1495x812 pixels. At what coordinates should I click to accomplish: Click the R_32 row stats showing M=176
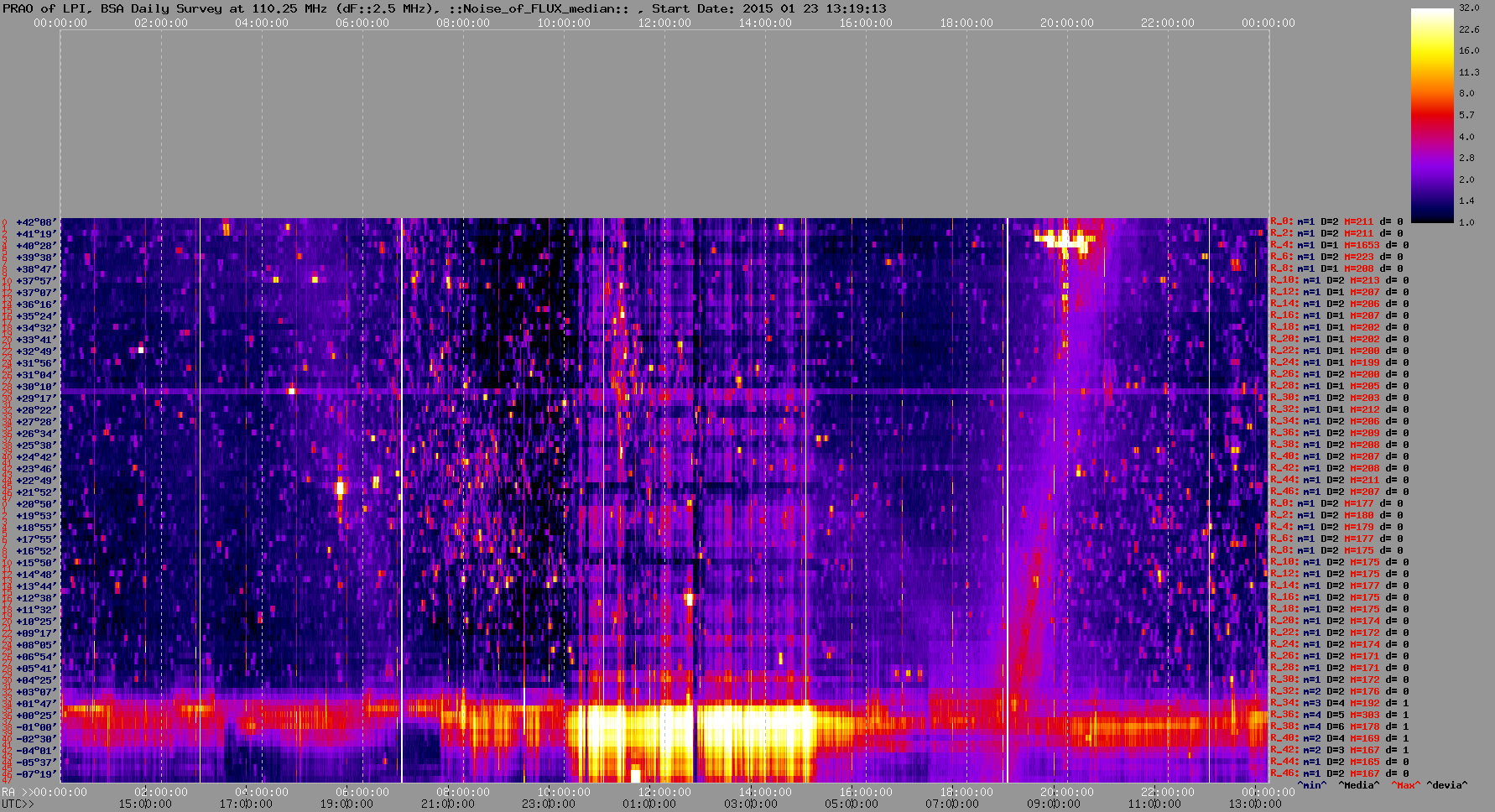[1340, 692]
